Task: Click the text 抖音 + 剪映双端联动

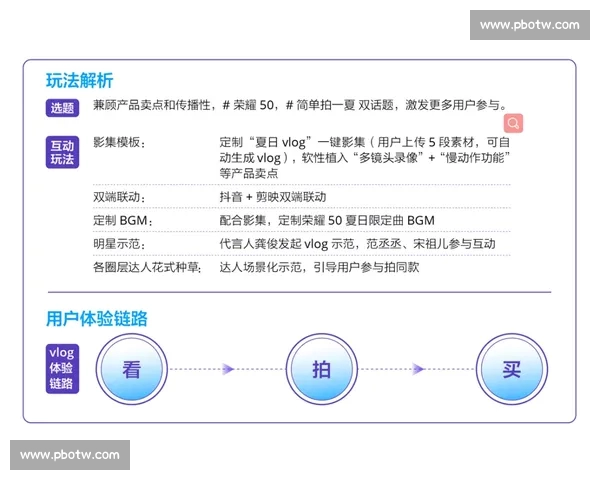Action: coord(273,197)
